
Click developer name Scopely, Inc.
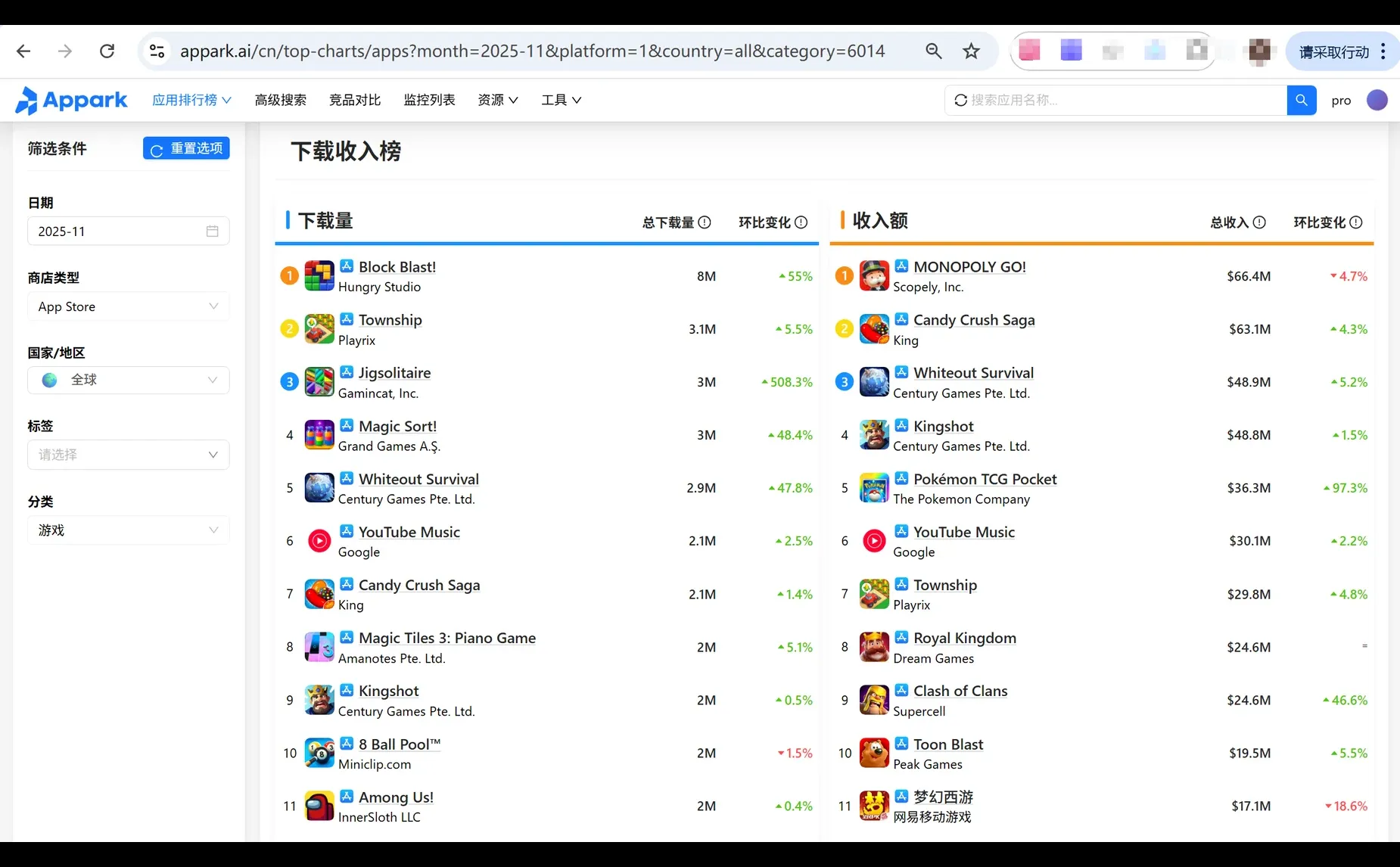point(928,287)
